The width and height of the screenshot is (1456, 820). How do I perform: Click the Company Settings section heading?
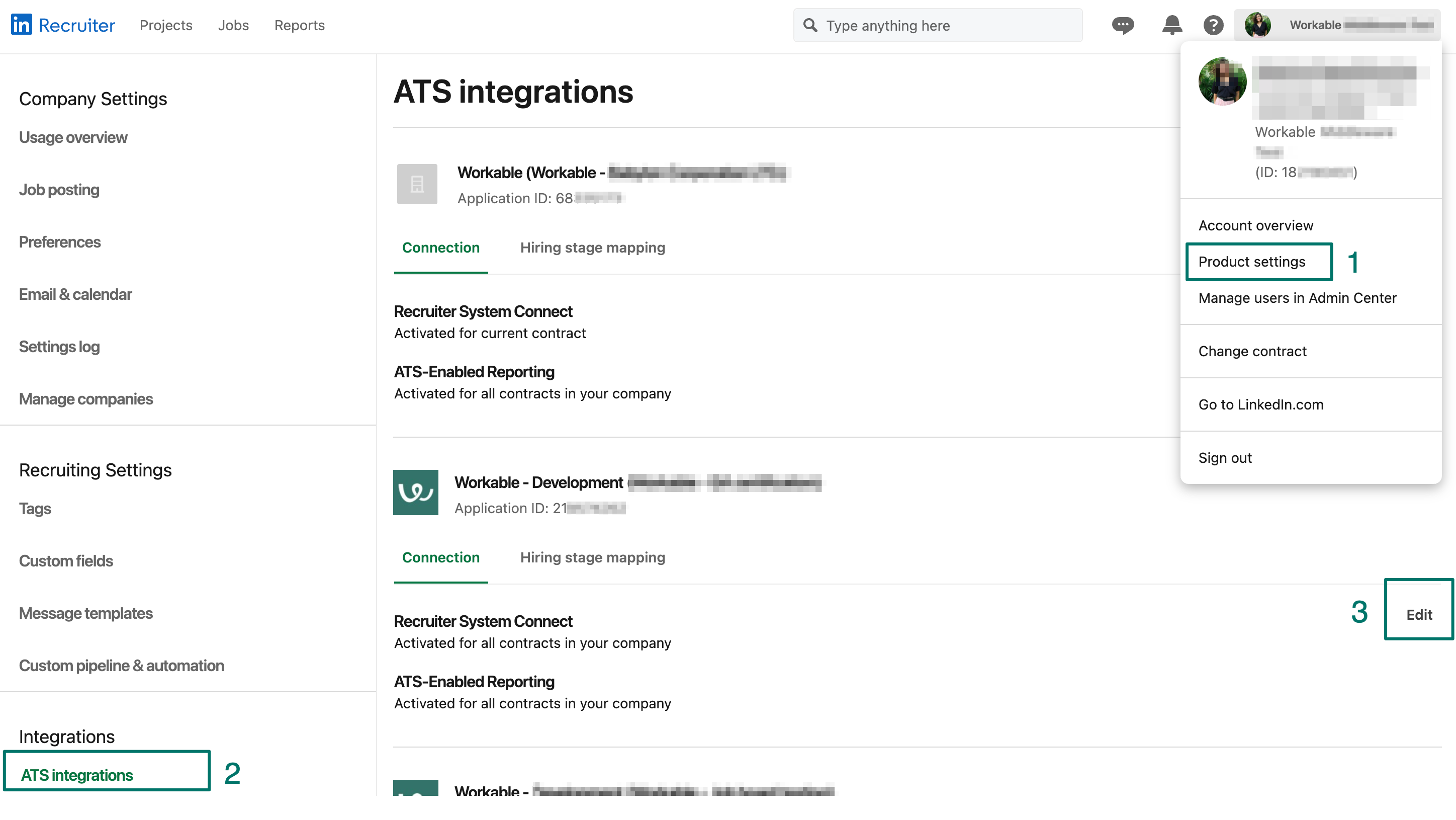point(93,99)
